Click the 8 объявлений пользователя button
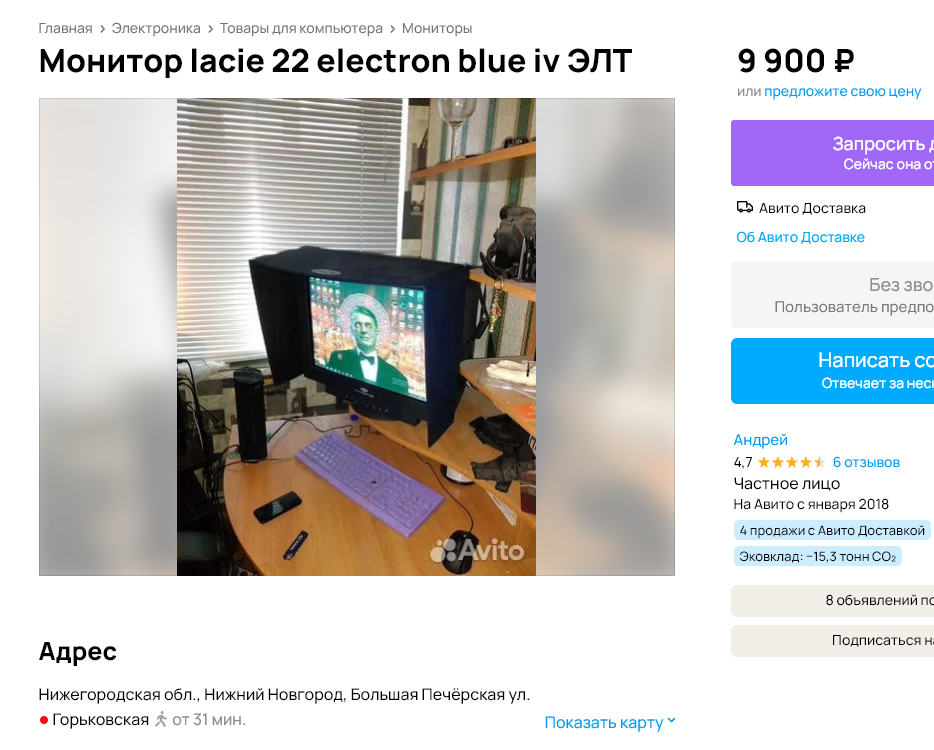This screenshot has width=934, height=750. pos(832,600)
